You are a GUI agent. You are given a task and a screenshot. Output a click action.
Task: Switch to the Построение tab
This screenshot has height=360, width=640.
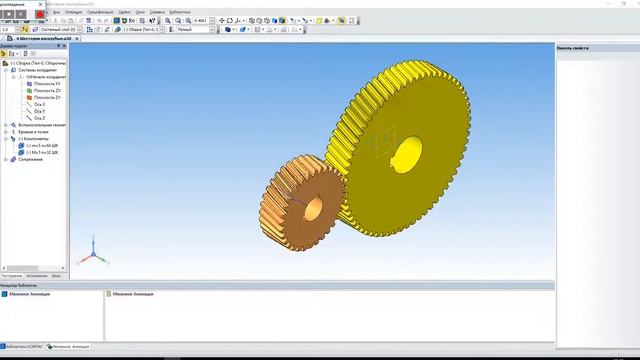pyautogui.click(x=11, y=276)
